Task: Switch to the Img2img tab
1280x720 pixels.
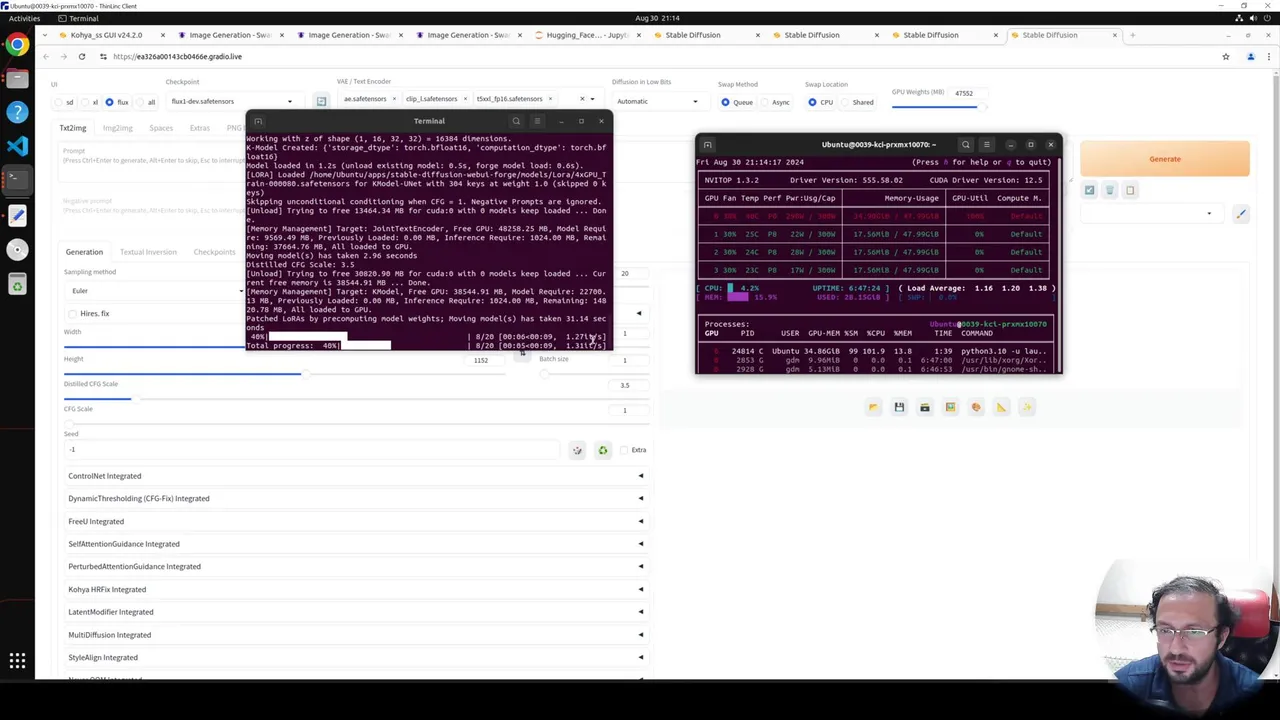Action: [x=117, y=128]
